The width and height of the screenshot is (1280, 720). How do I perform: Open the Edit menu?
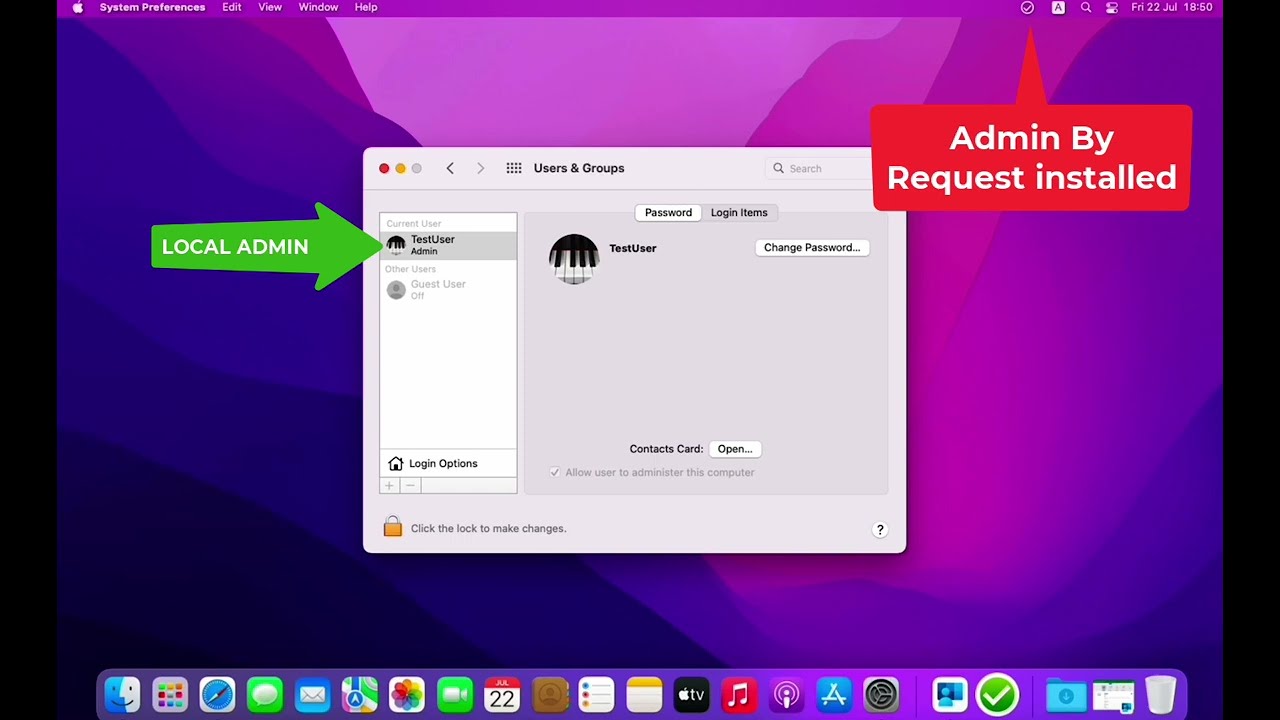click(232, 7)
